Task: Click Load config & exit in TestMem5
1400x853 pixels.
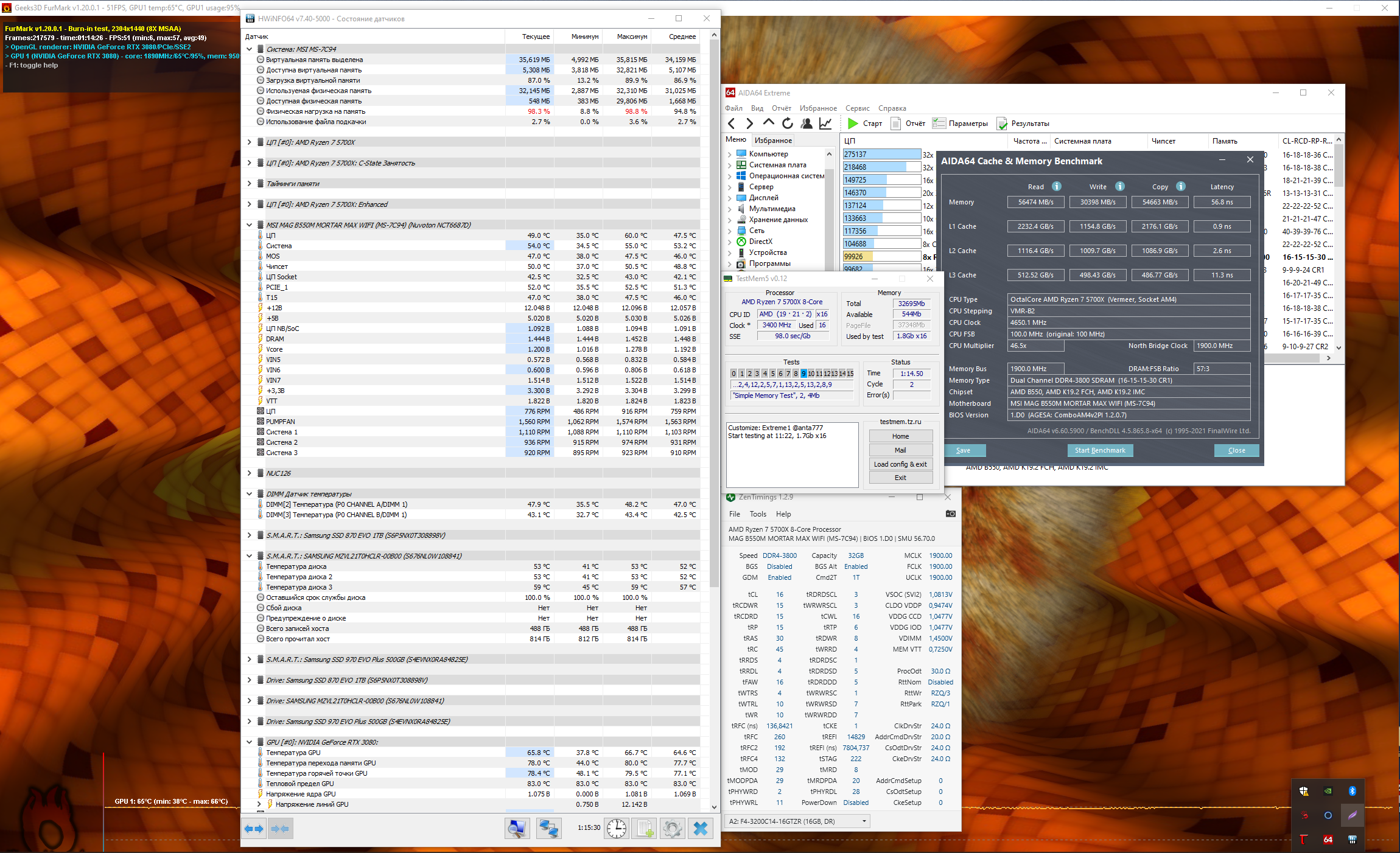Action: (x=900, y=464)
